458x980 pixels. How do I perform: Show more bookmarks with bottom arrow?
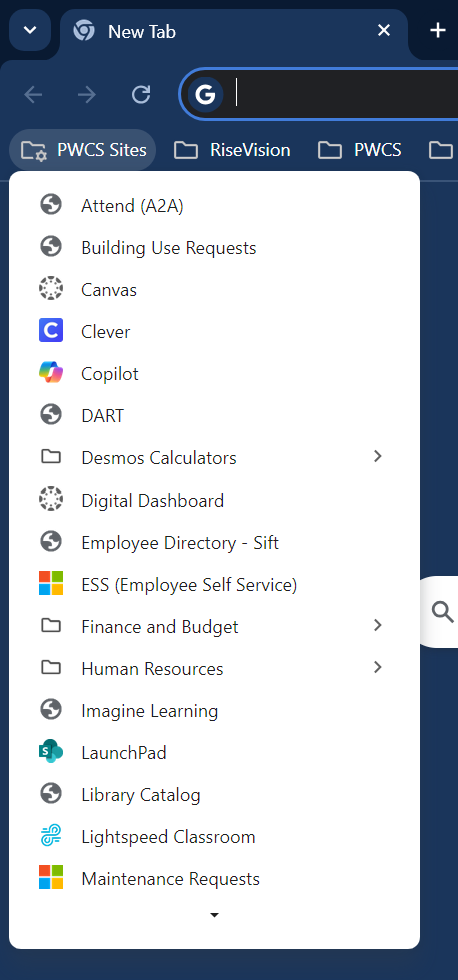point(214,915)
